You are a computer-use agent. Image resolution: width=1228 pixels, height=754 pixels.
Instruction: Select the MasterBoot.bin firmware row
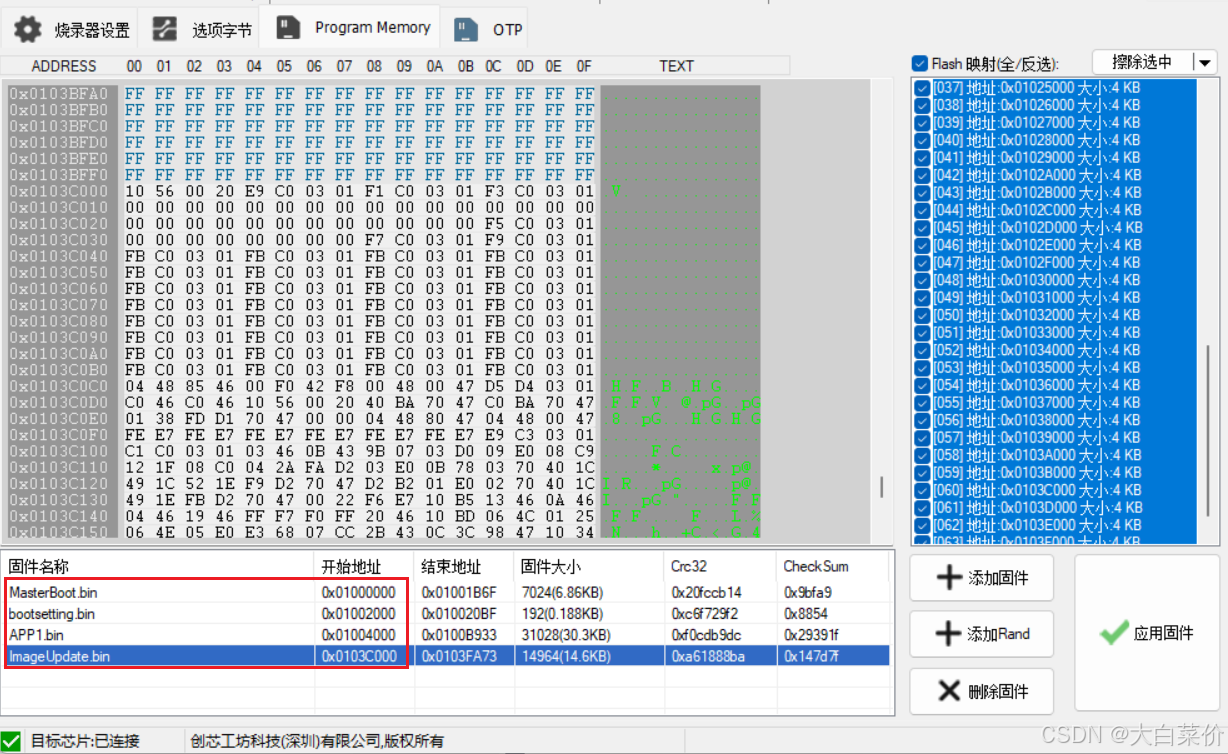tap(446, 592)
